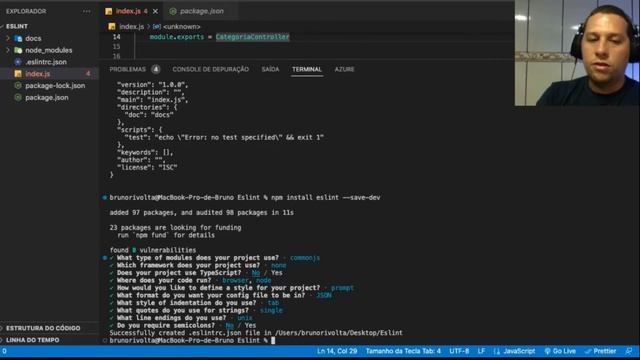Click the Prettier status bar item
The image size is (640, 360).
point(600,351)
